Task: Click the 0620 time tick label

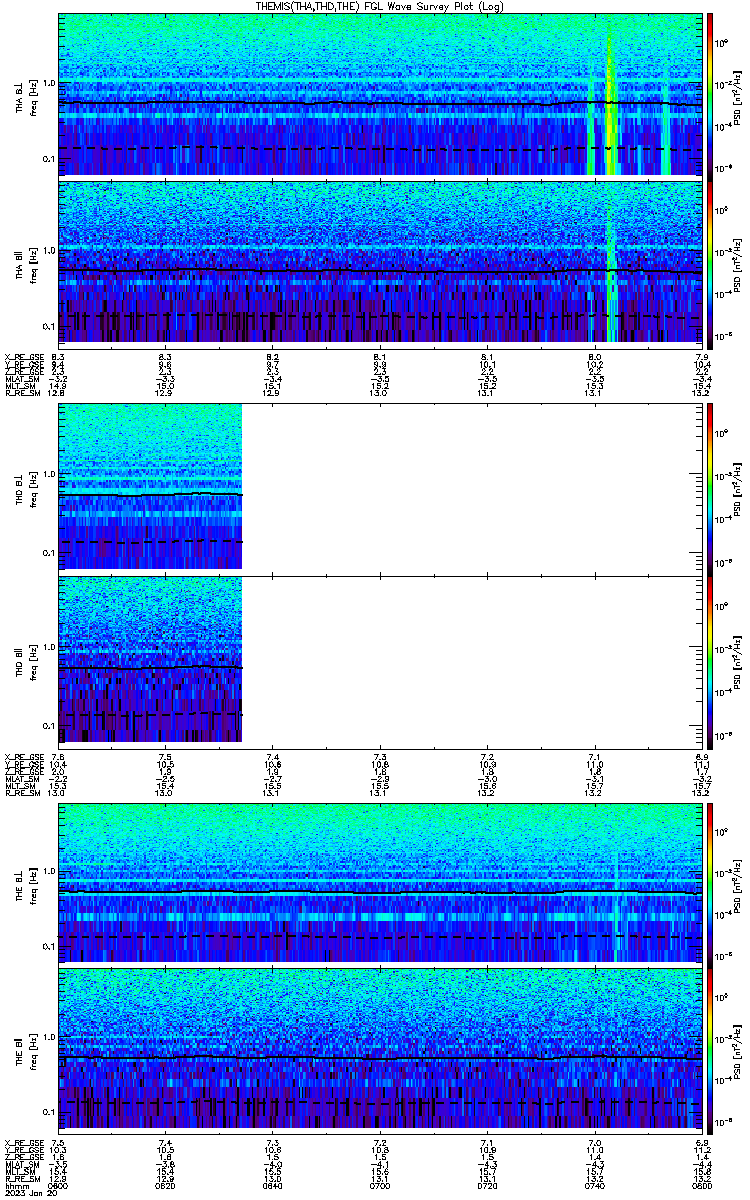Action: (166, 1185)
